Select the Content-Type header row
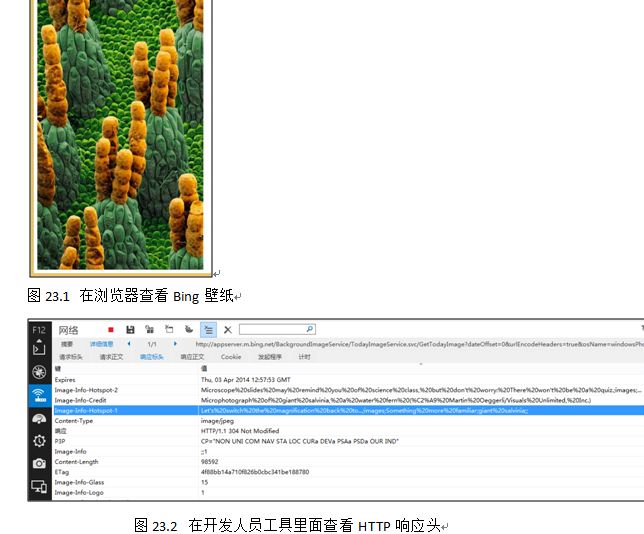Image resolution: width=644 pixels, height=534 pixels. pyautogui.click(x=348, y=421)
